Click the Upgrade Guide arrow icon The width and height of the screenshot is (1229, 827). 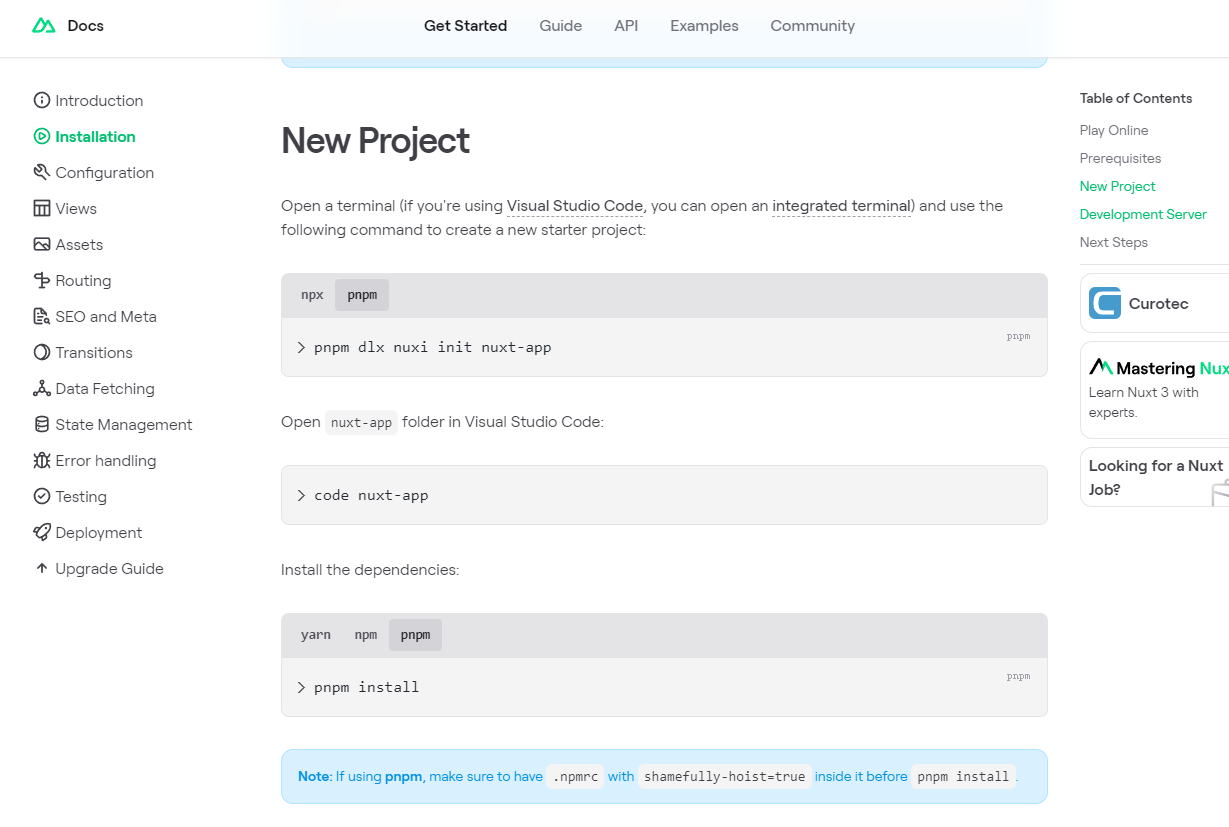pos(41,568)
